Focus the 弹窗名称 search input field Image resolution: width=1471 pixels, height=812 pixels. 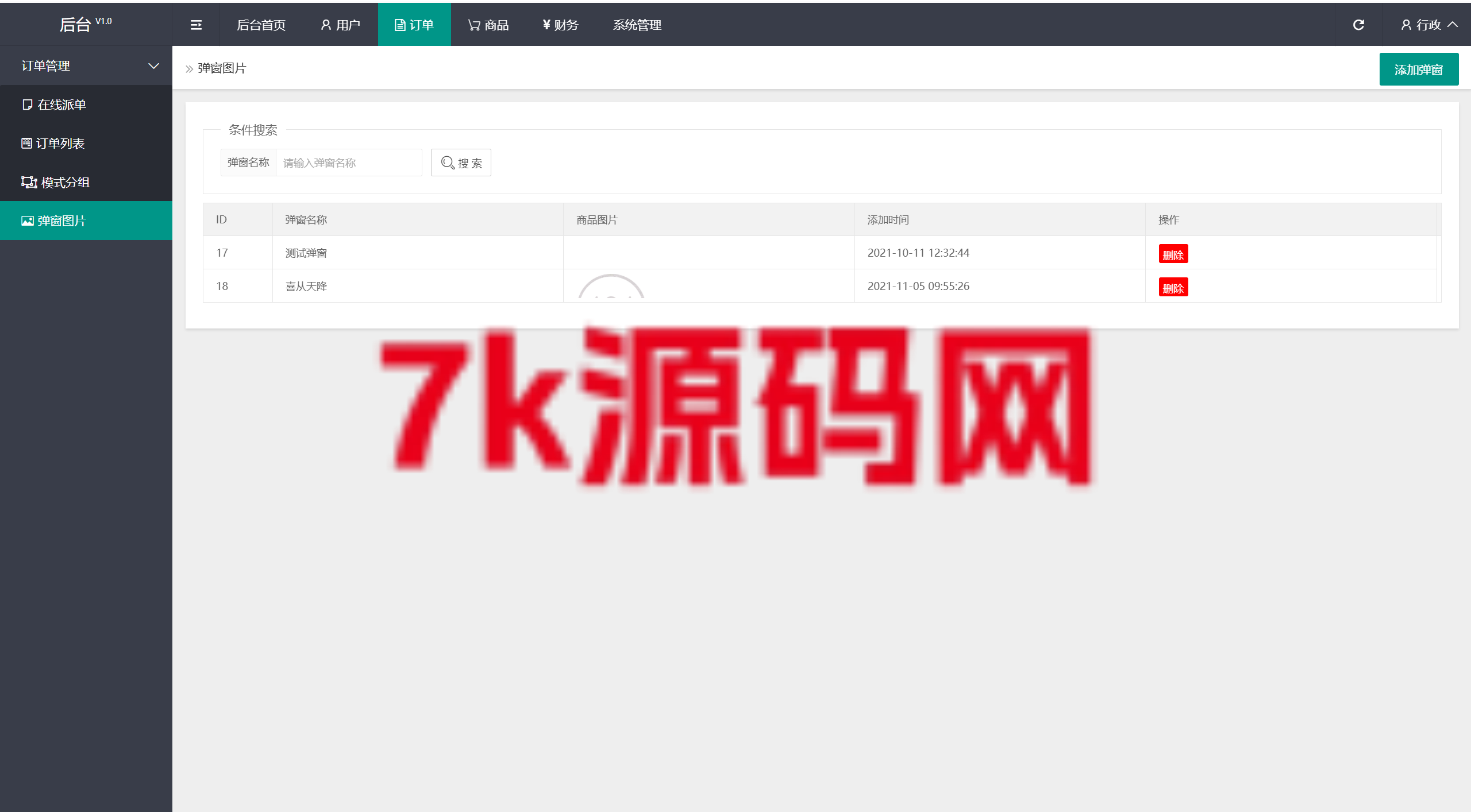pos(349,163)
